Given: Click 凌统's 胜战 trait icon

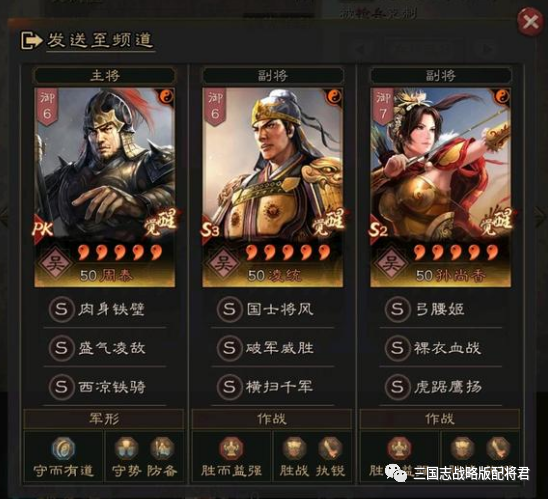Looking at the screenshot, I should (x=295, y=448).
